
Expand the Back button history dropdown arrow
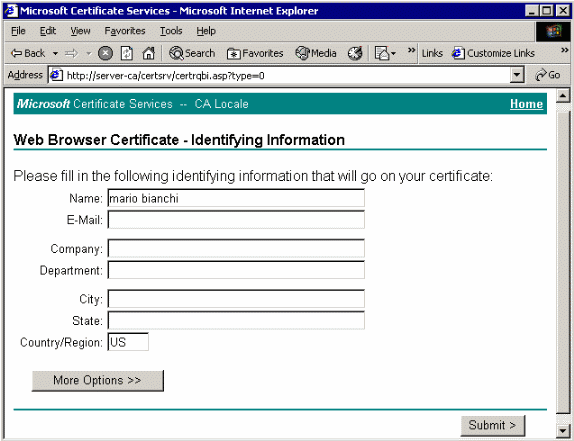click(55, 53)
